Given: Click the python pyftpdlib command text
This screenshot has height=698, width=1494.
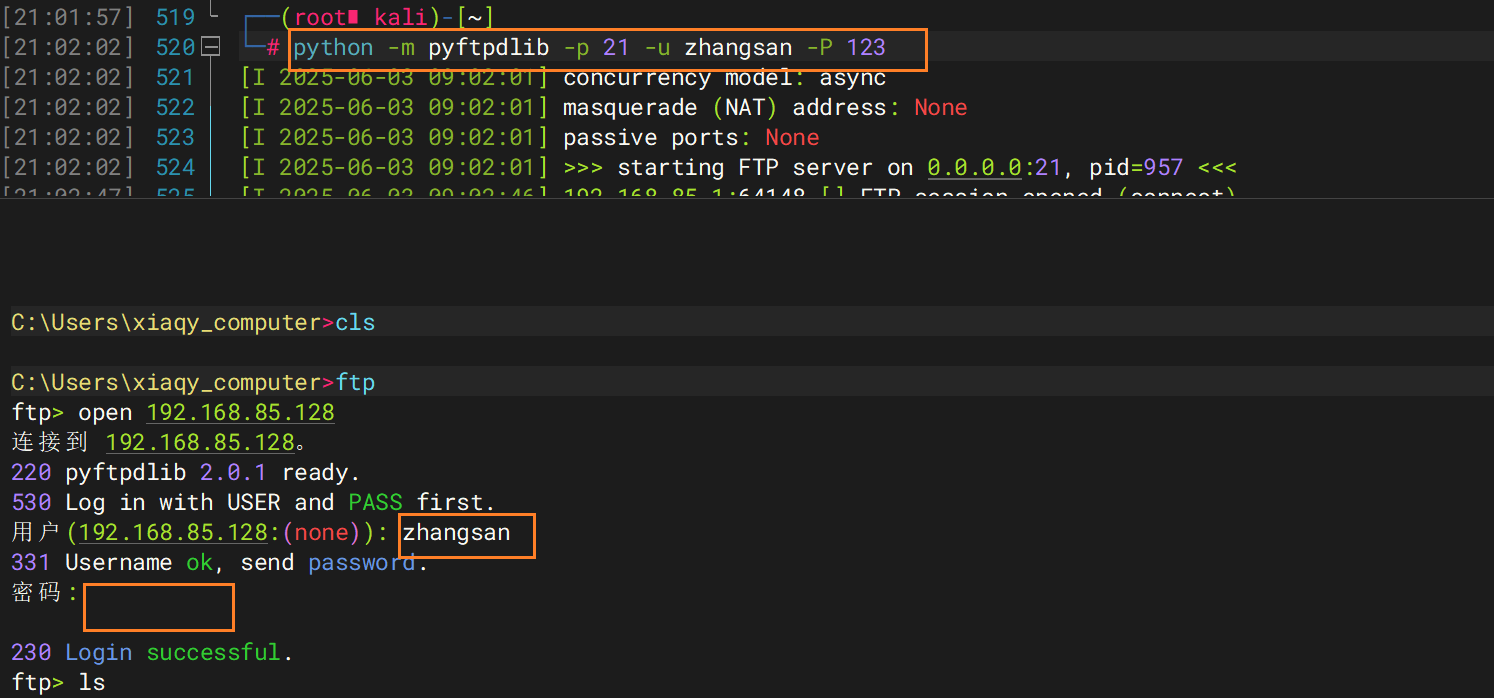Looking at the screenshot, I should 590,48.
